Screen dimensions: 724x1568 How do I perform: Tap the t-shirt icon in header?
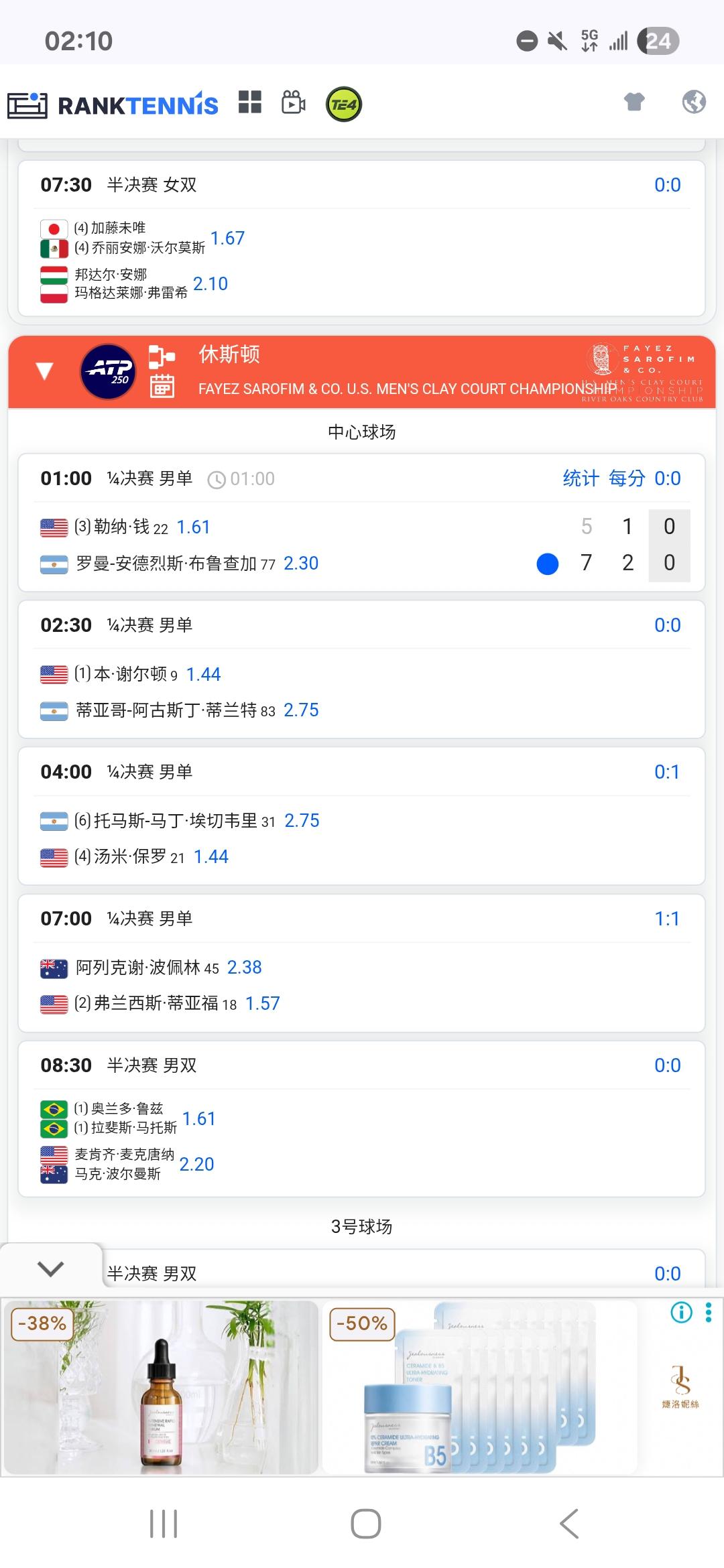tap(634, 102)
